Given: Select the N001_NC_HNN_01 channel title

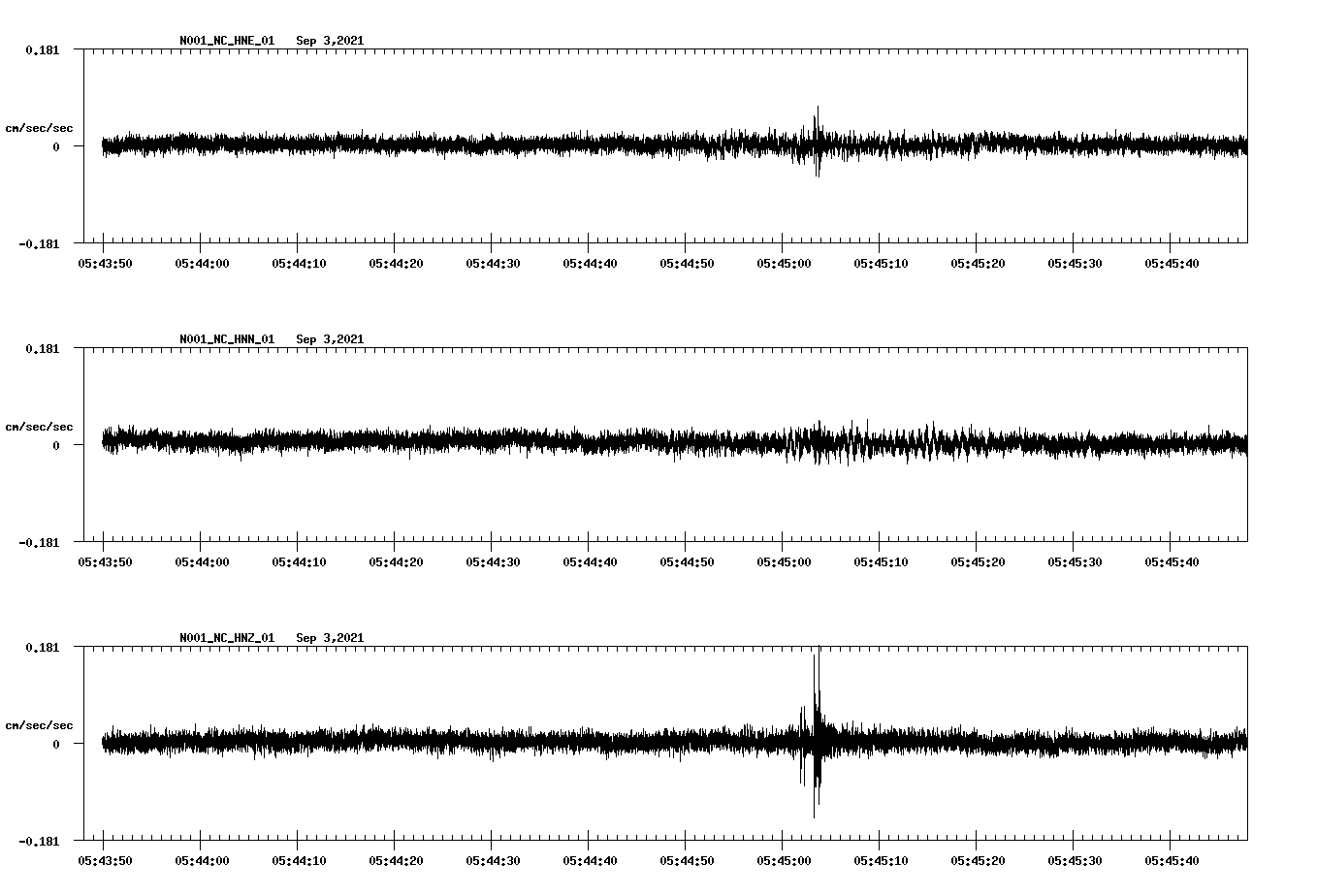Looking at the screenshot, I should 227,339.
